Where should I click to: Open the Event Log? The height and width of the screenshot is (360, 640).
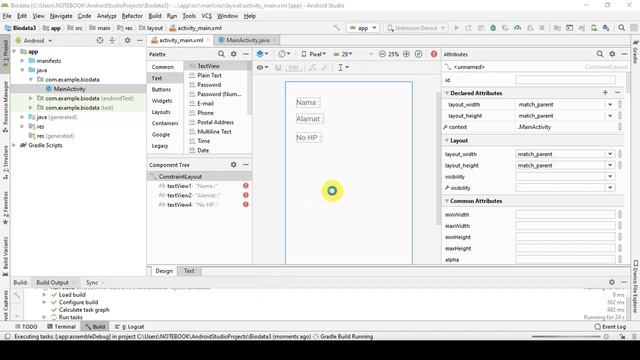tap(610, 327)
